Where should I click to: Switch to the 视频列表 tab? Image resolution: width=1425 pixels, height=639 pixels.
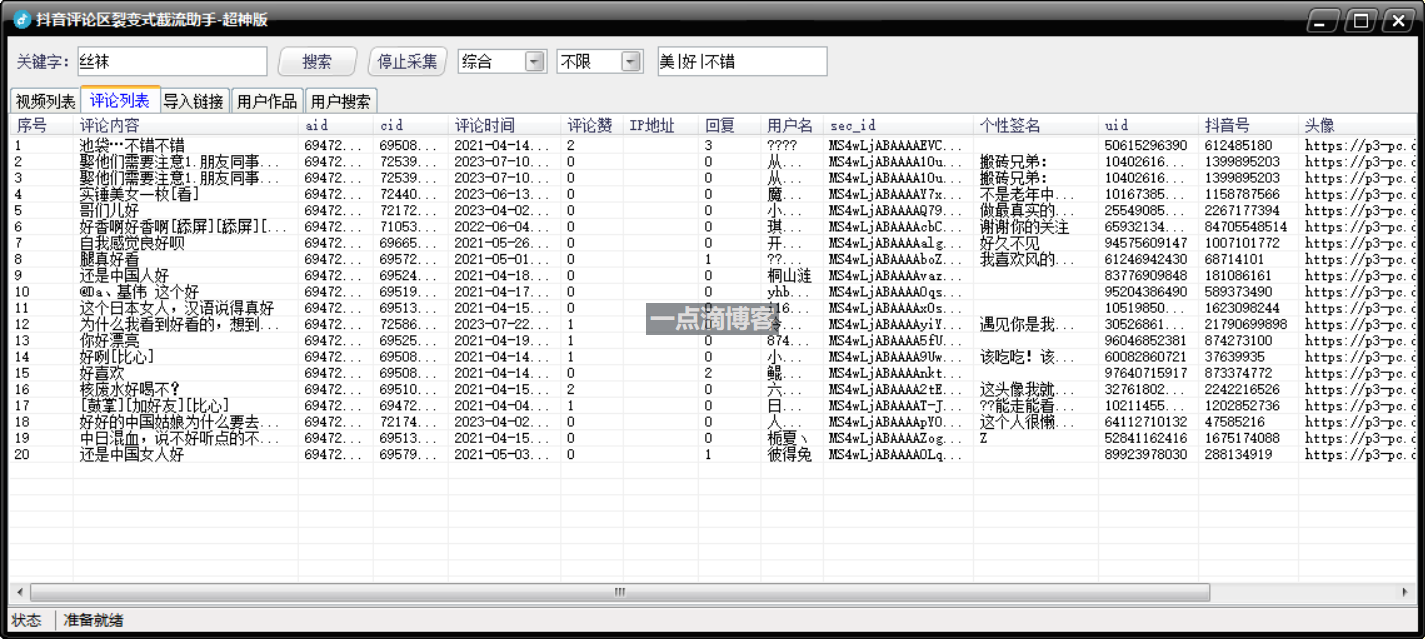click(45, 101)
